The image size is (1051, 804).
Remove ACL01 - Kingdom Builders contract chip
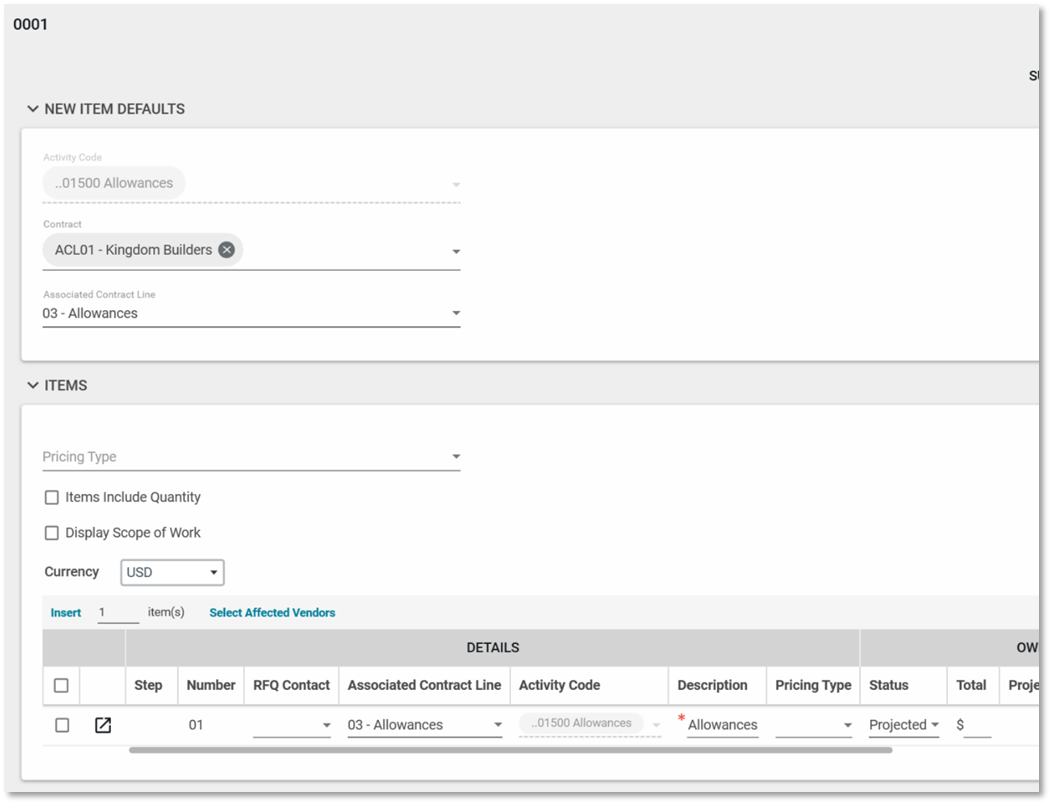pos(227,250)
